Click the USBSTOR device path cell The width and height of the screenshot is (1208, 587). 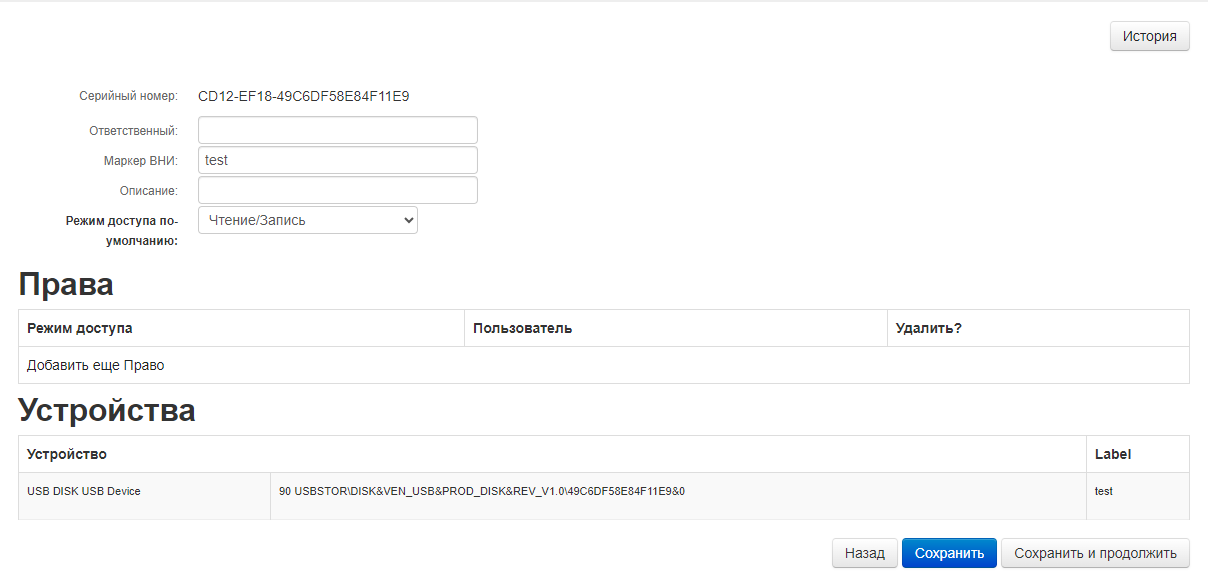482,491
